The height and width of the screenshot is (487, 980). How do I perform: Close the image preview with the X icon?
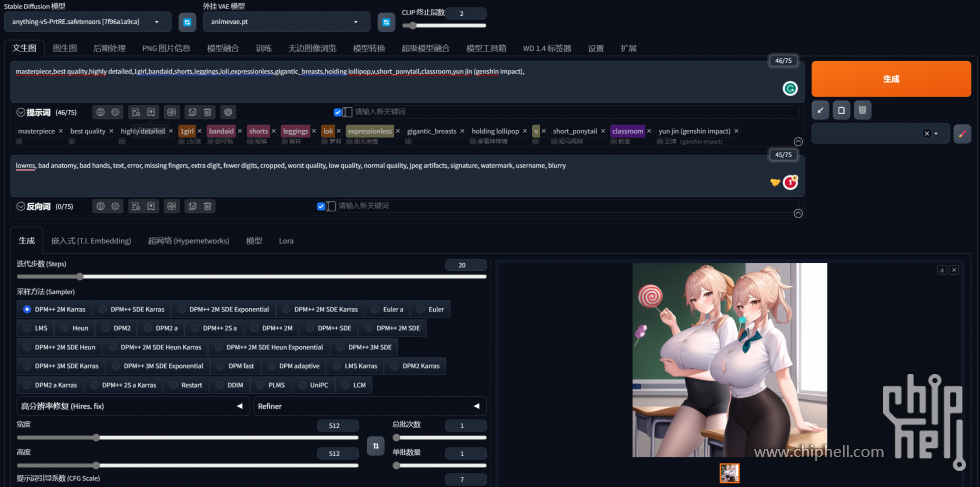(954, 269)
